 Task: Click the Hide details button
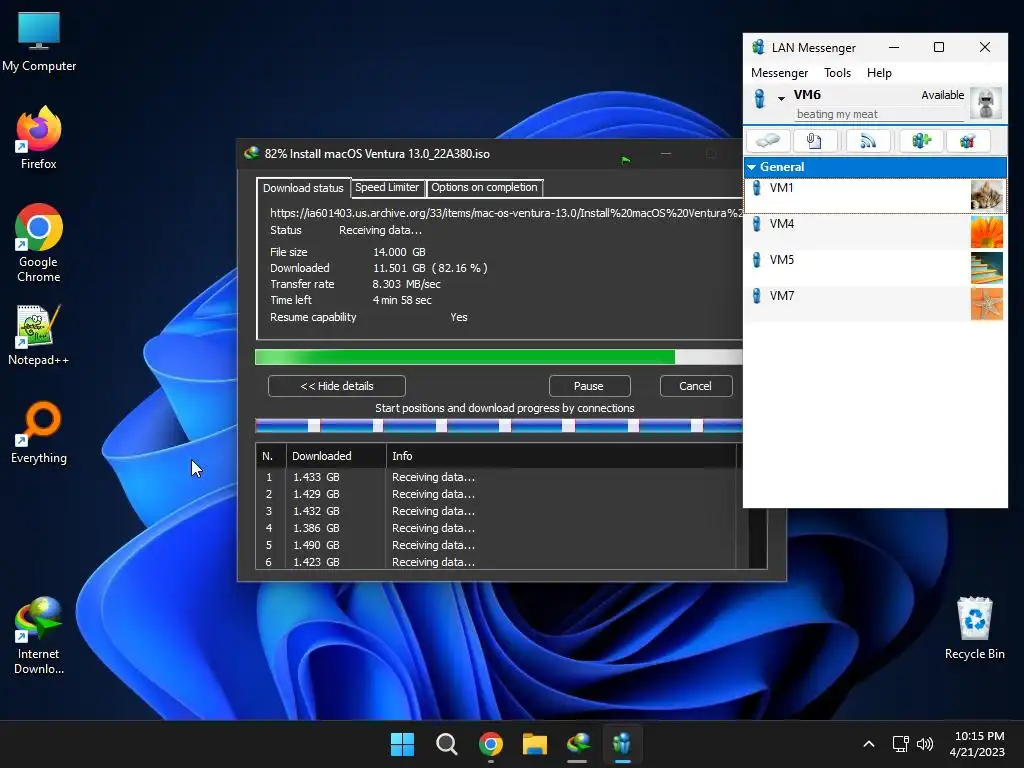point(337,386)
